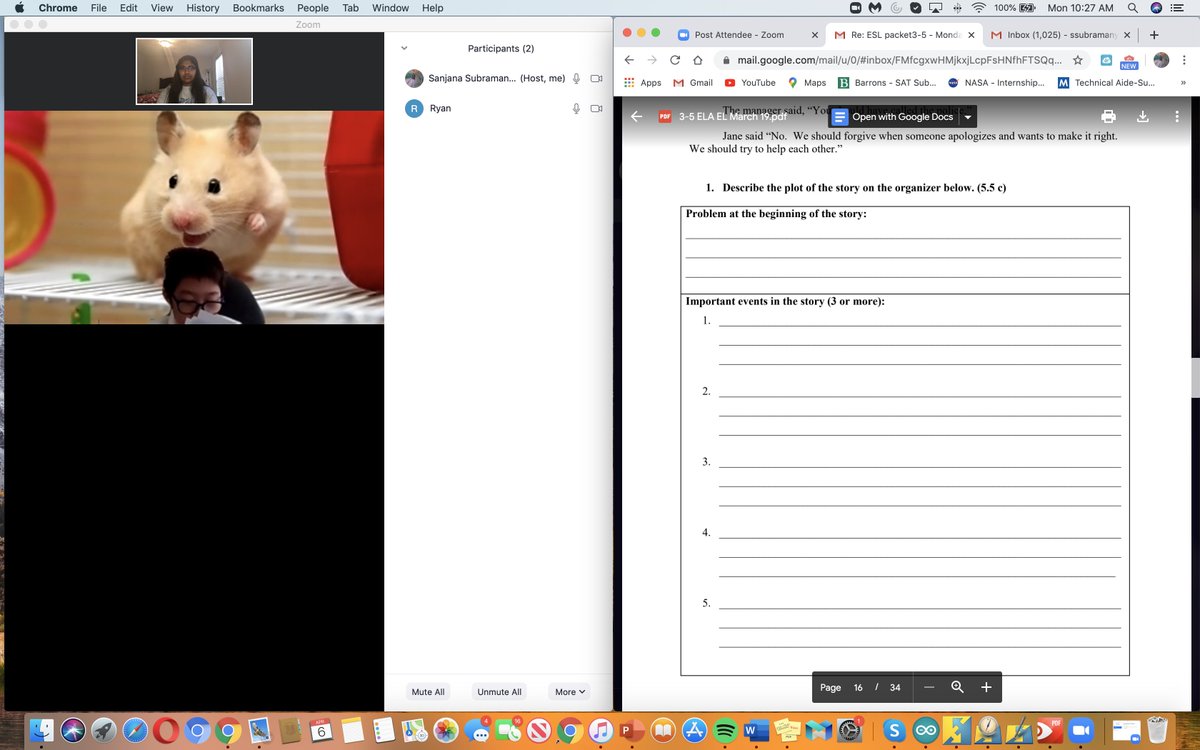This screenshot has width=1200, height=750.
Task: Toggle Sanjana's video camera icon
Action: (x=595, y=78)
